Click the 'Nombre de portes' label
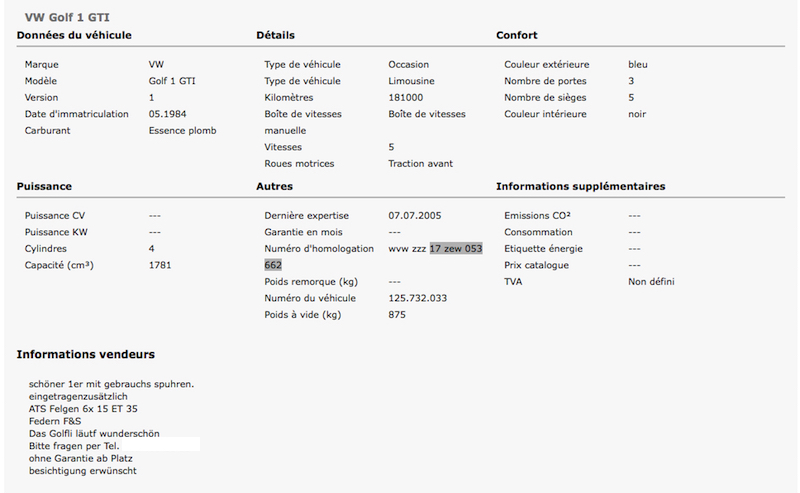 click(545, 81)
